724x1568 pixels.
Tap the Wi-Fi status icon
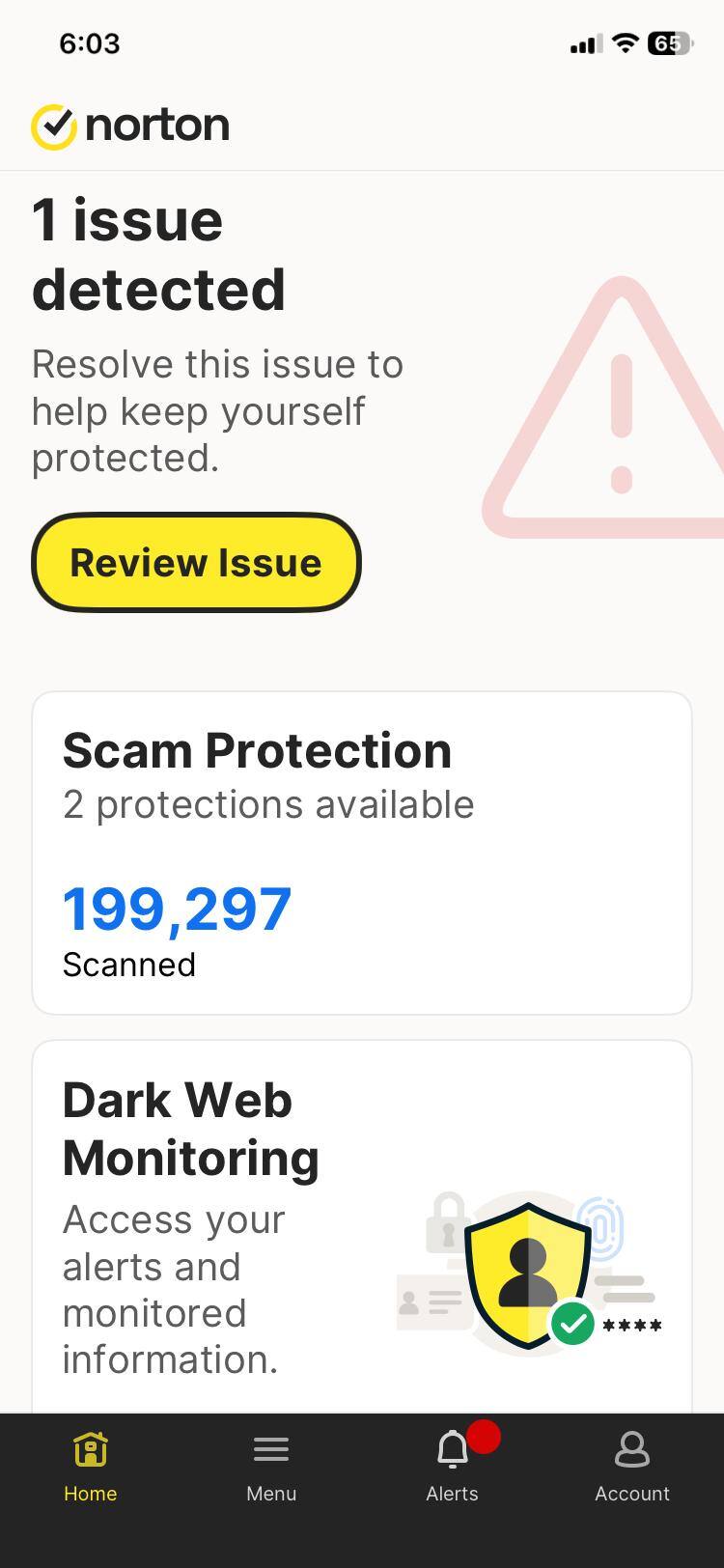(x=626, y=43)
